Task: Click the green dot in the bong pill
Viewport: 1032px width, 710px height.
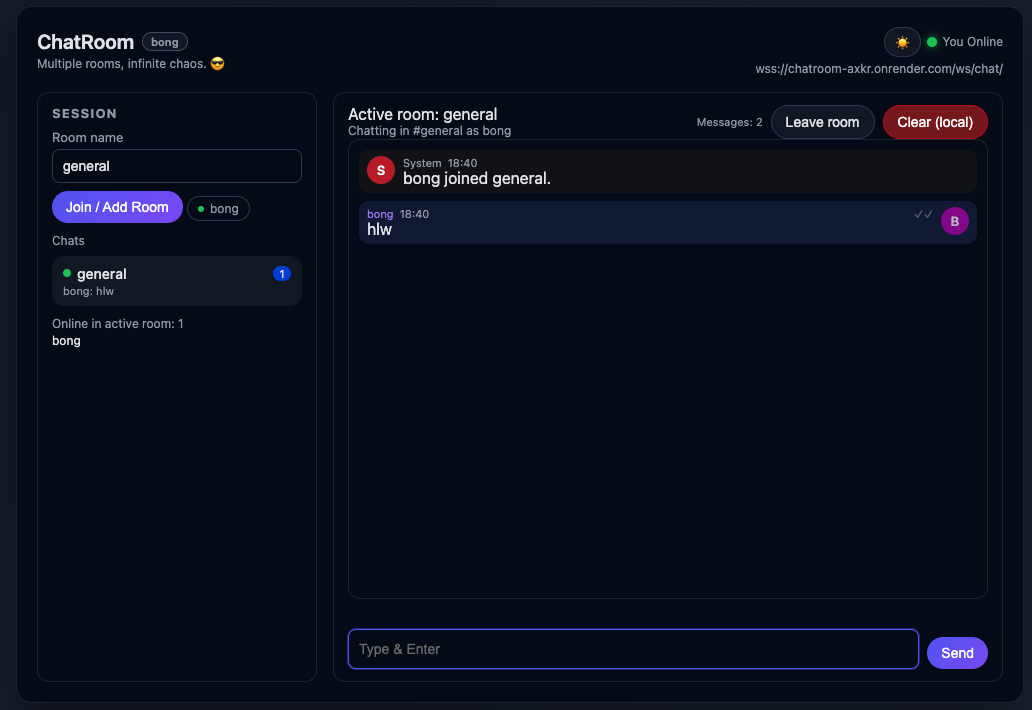Action: click(x=203, y=208)
